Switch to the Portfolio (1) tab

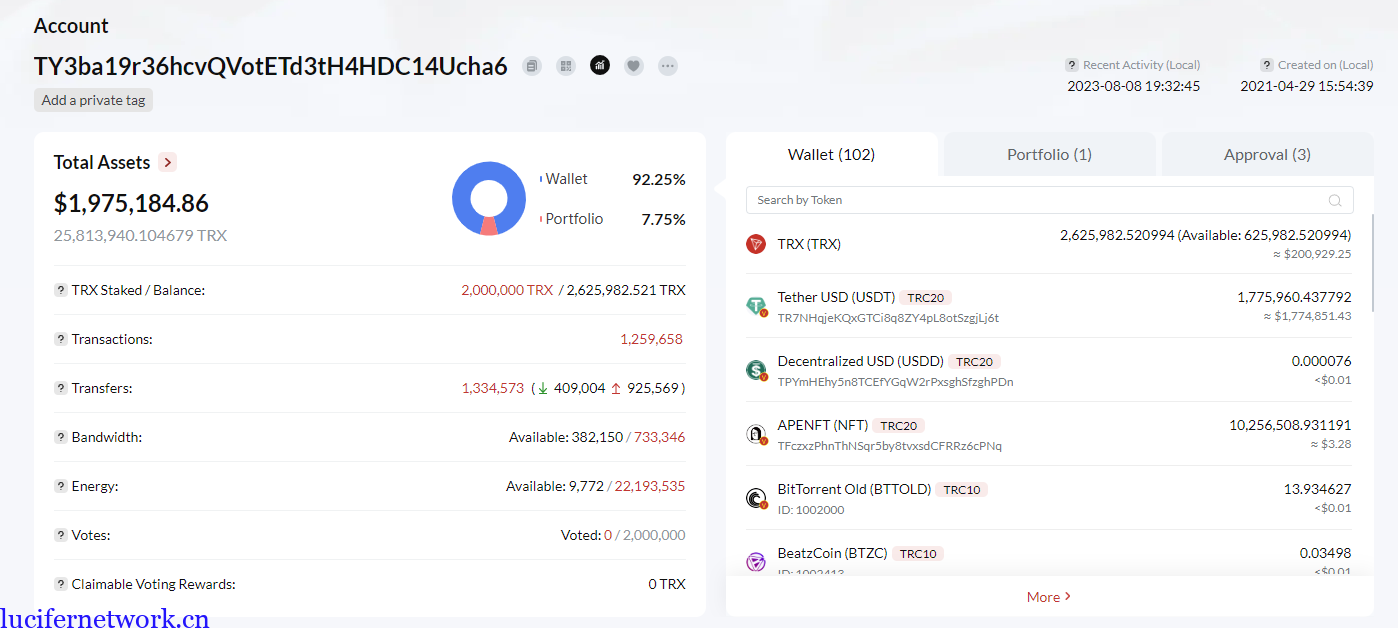coord(1049,155)
